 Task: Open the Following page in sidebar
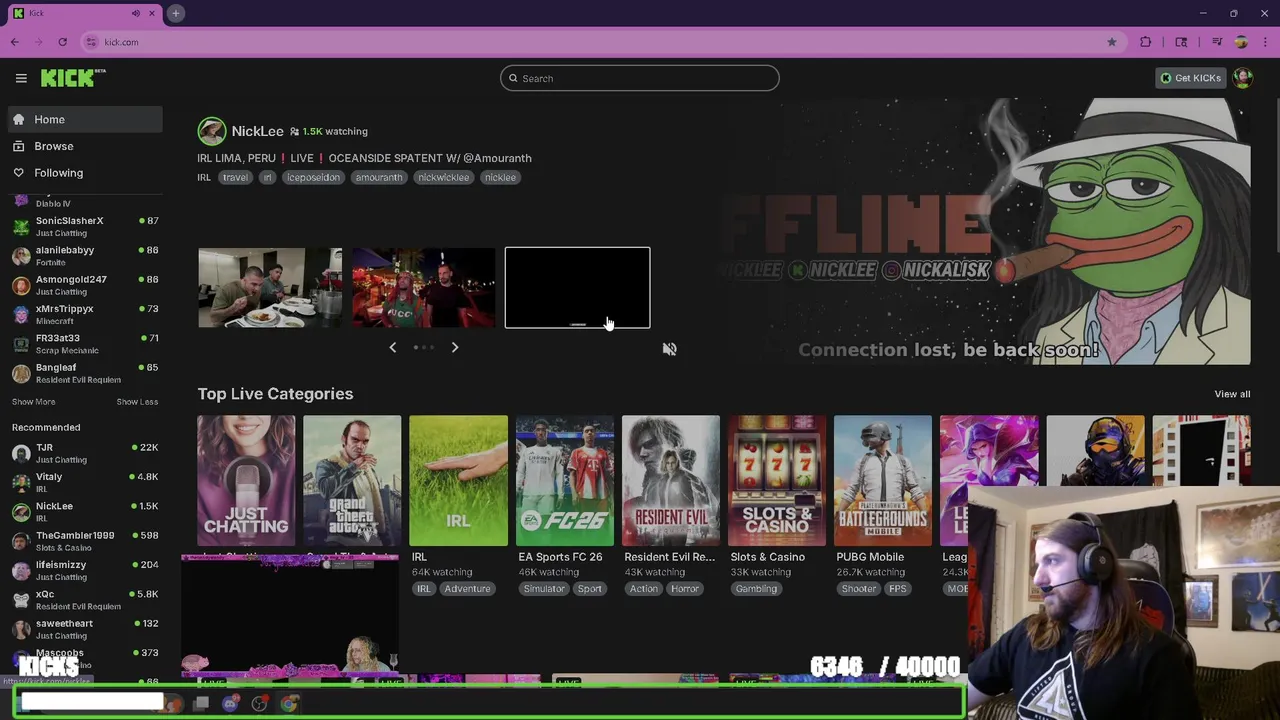tap(85, 173)
